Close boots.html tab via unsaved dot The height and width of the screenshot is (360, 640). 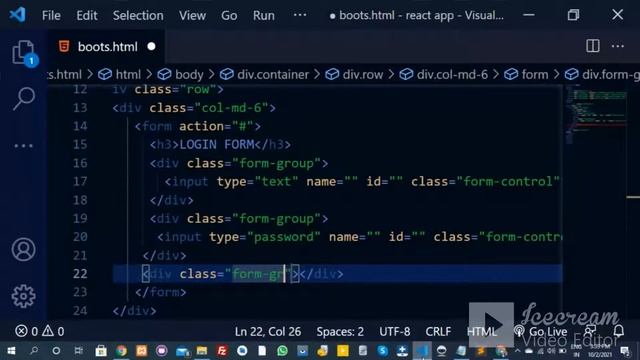coord(151,47)
